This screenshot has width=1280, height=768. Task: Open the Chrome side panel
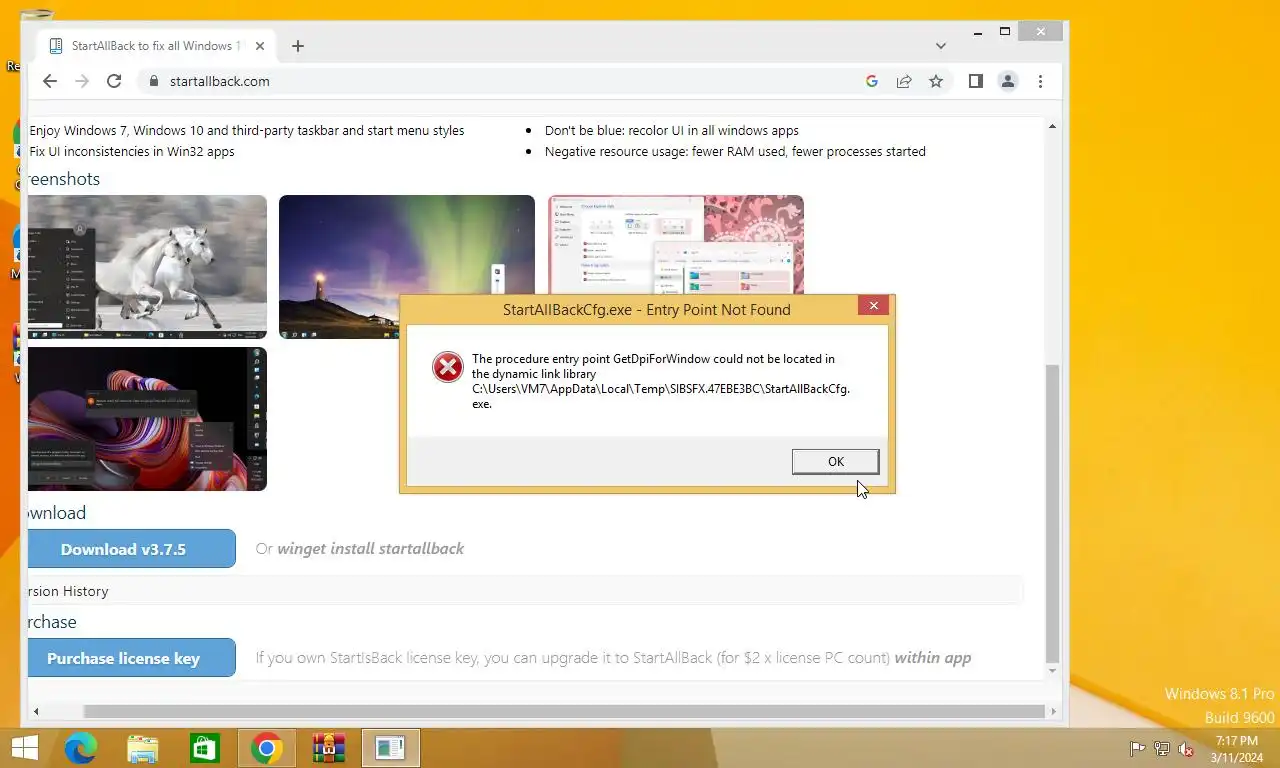click(x=976, y=81)
